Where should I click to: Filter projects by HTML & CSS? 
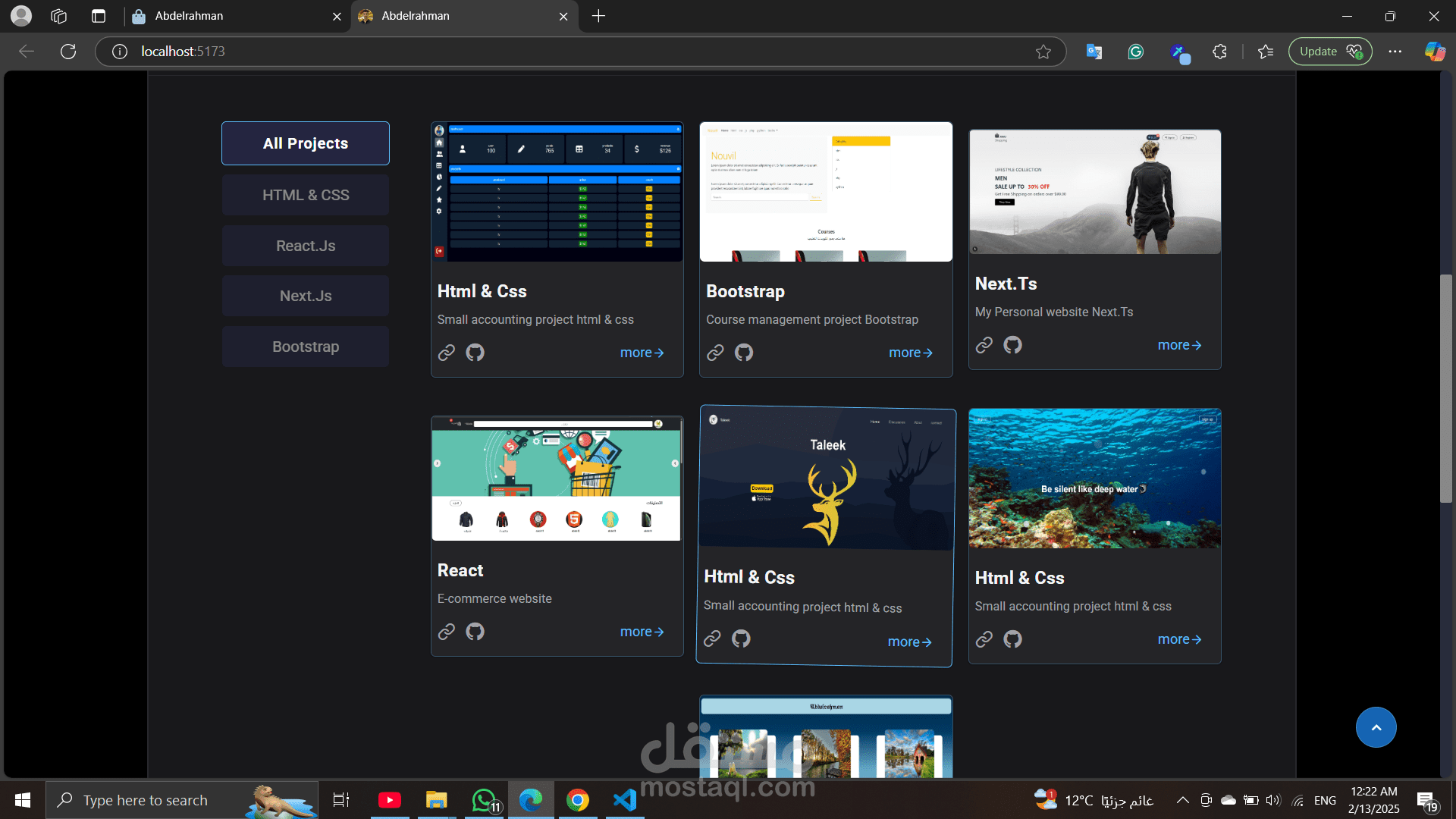(x=306, y=195)
